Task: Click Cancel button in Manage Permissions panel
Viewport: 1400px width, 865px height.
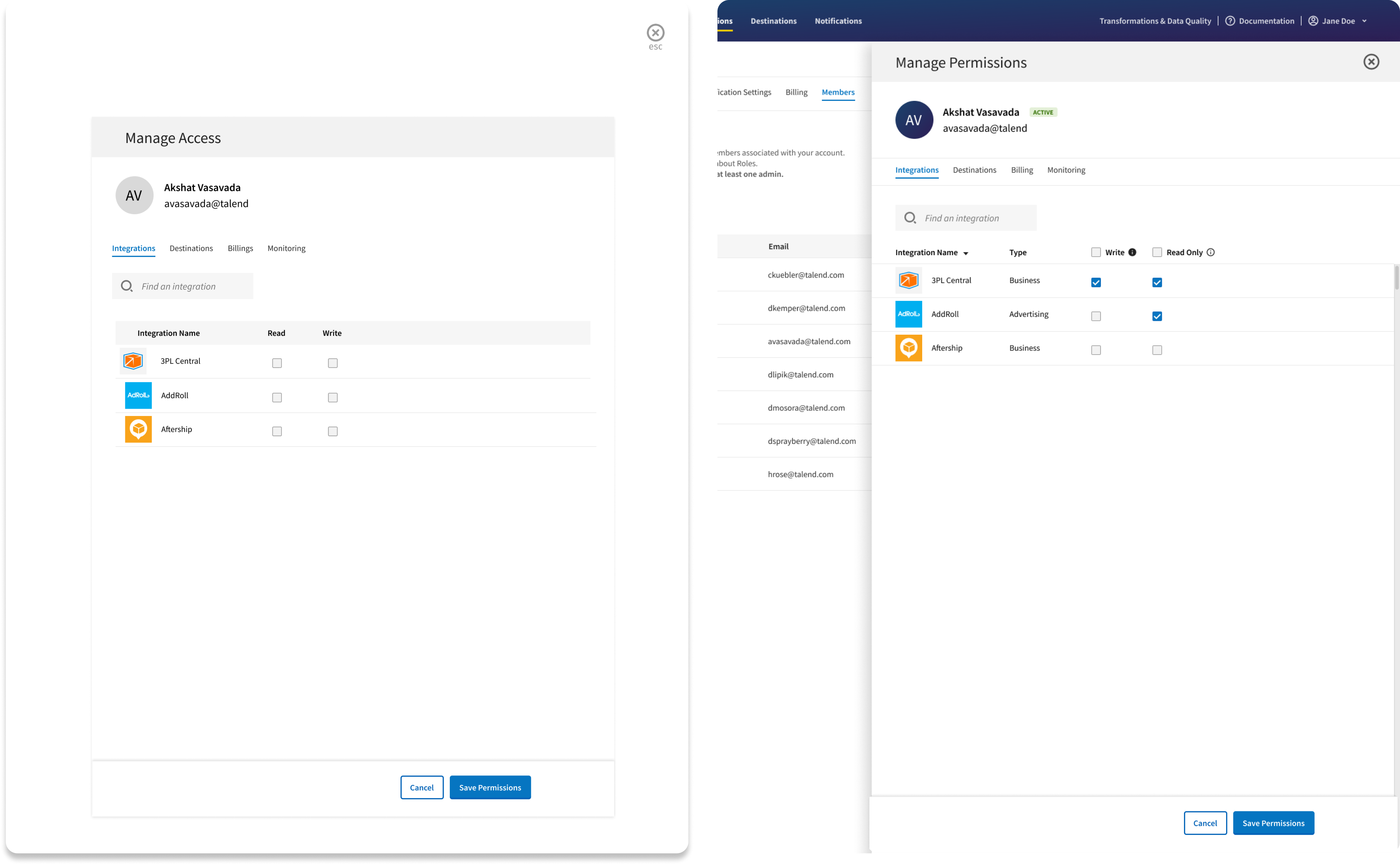Action: pyautogui.click(x=1205, y=823)
